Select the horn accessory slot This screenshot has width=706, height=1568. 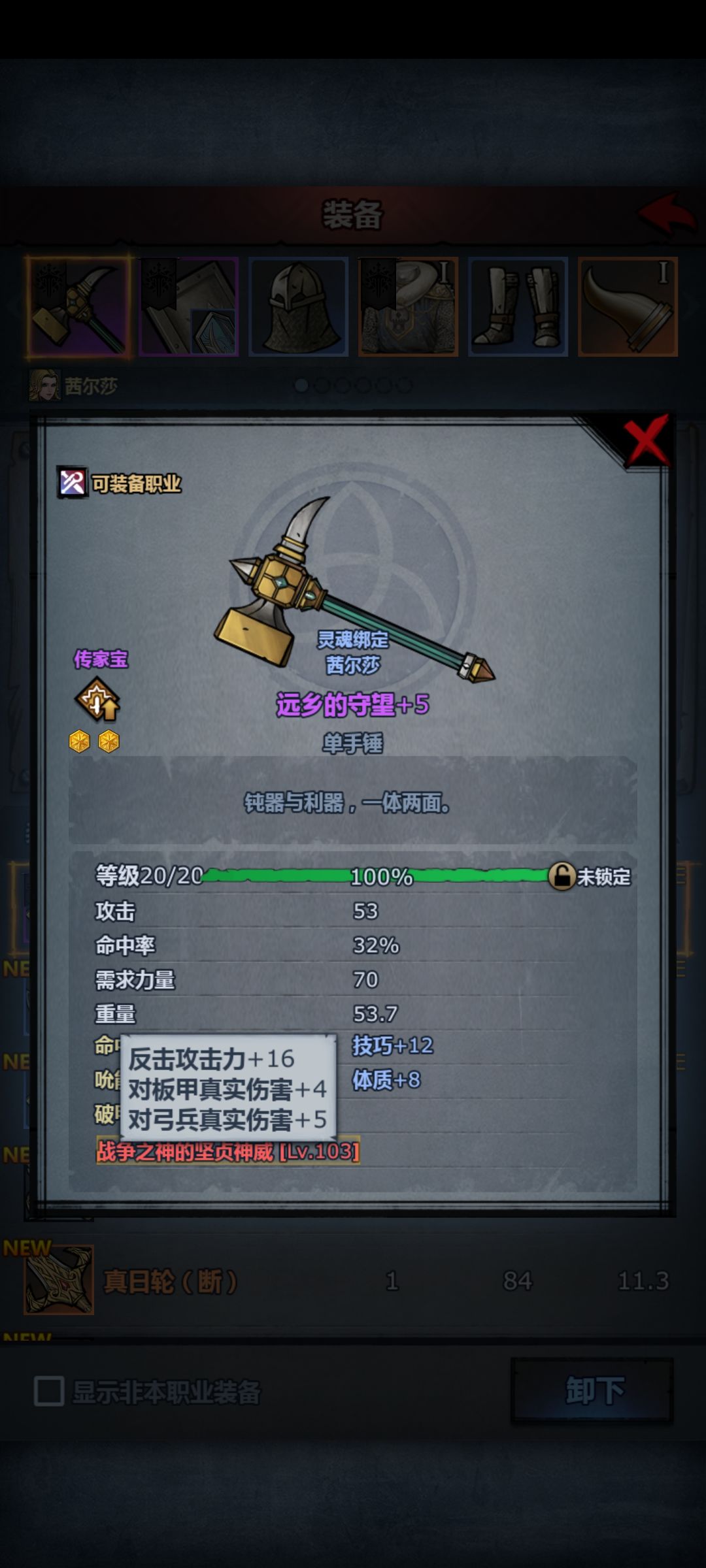point(628,306)
